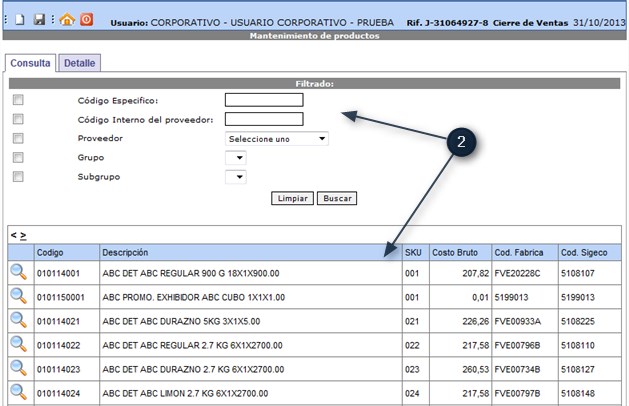The width and height of the screenshot is (629, 406).
Task: Click cost value 260,53
Action: pyautogui.click(x=475, y=369)
